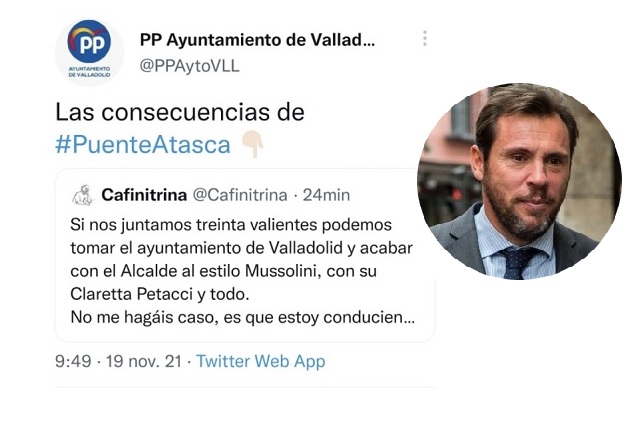Click the PP Ayuntamiento de Vallad... account name
Image resolution: width=640 pixels, height=426 pixels.
pyautogui.click(x=257, y=40)
